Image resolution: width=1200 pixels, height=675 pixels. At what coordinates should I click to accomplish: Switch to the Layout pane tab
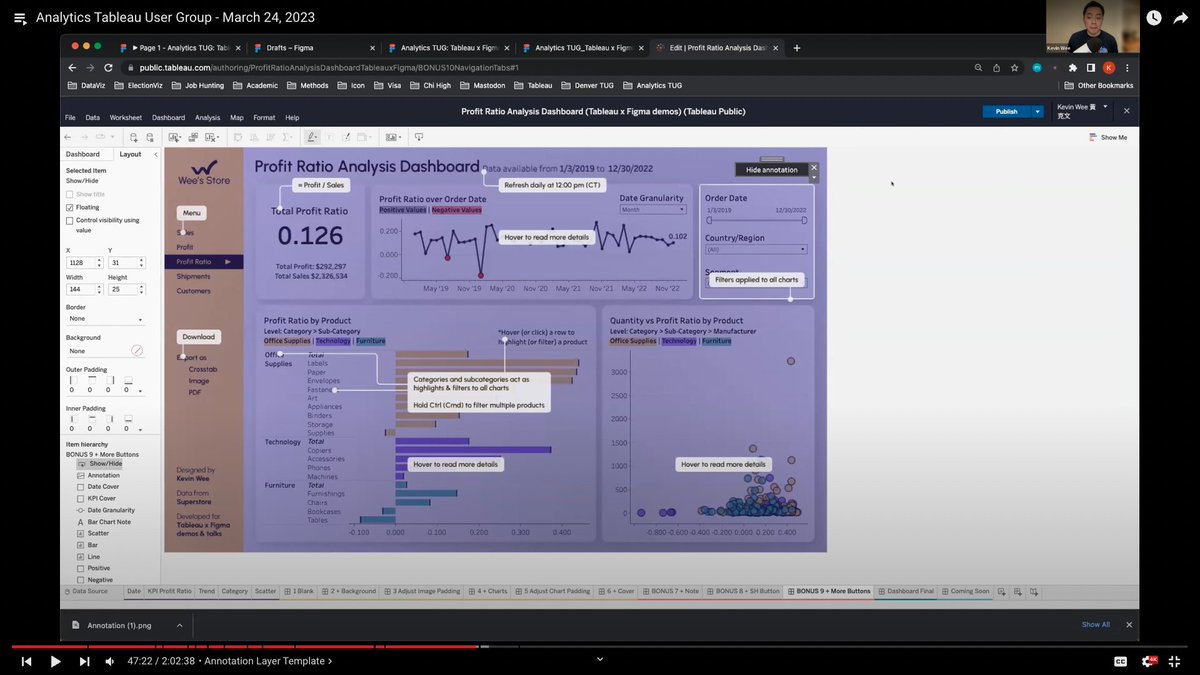pyautogui.click(x=130, y=154)
